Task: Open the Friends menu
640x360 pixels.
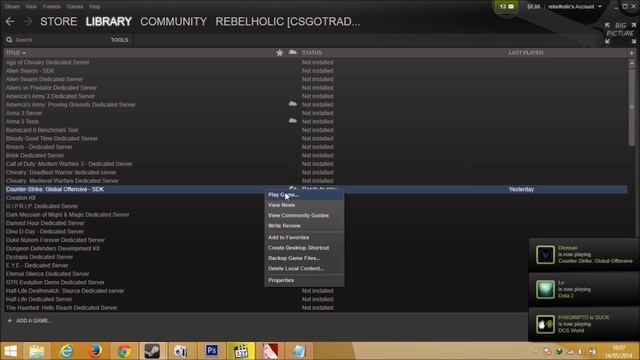Action: pos(52,7)
